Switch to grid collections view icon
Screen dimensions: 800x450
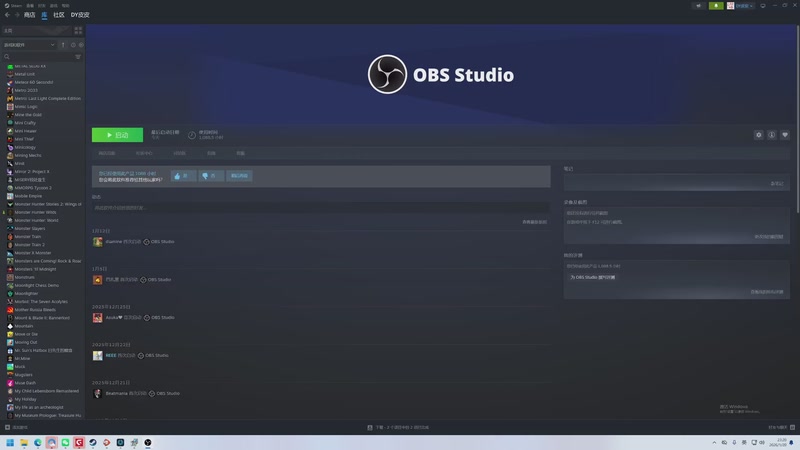tap(78, 31)
